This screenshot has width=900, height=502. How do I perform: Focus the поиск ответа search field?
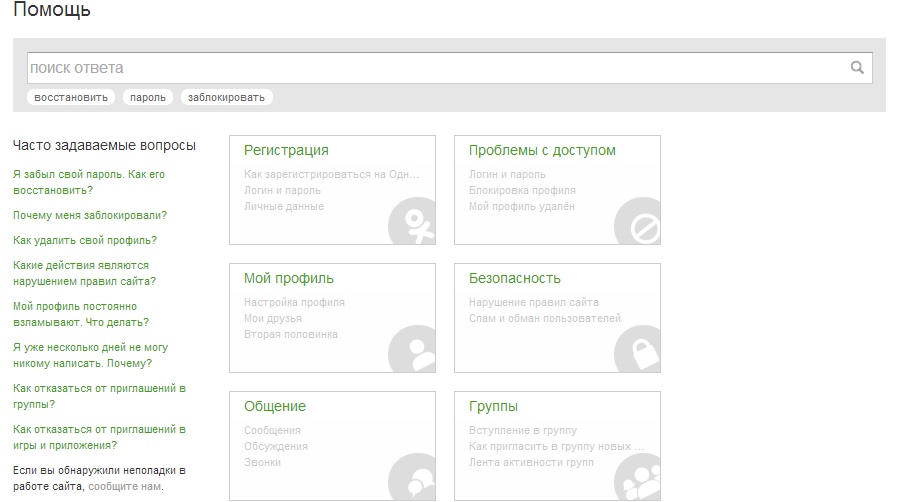(x=449, y=68)
